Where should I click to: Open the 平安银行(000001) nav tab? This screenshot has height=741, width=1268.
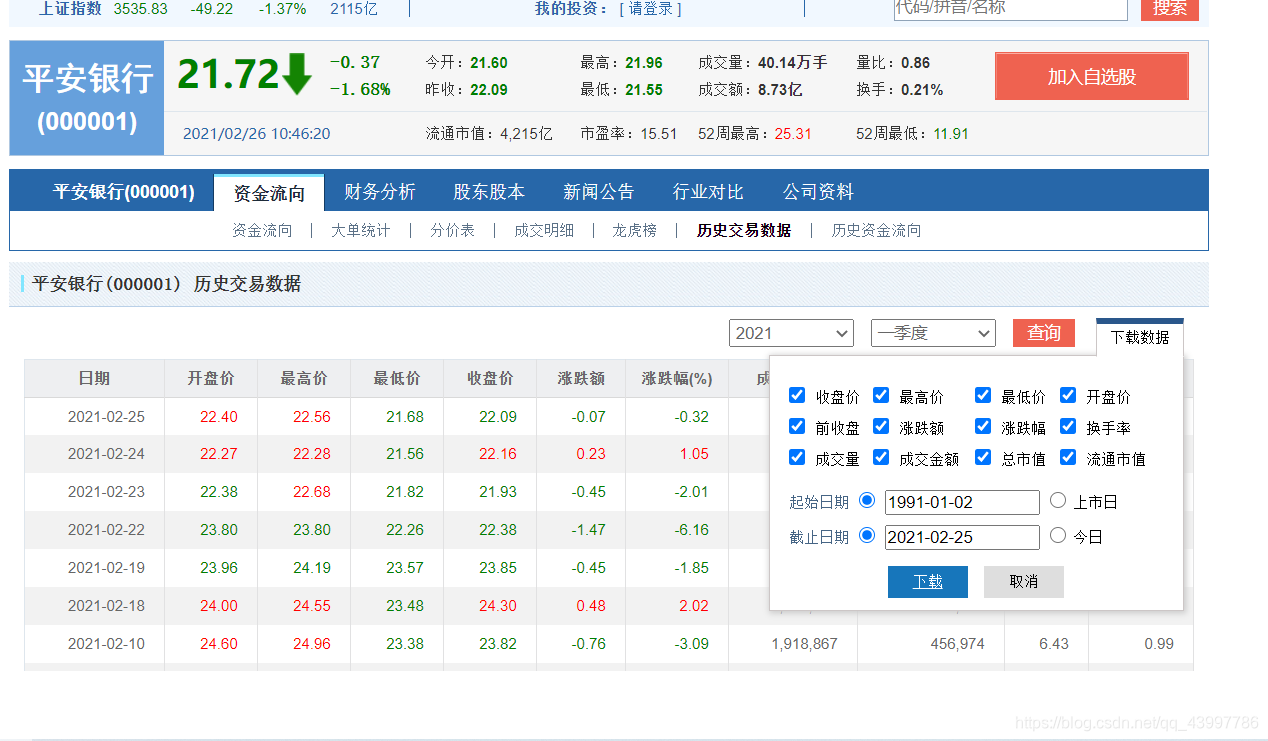pyautogui.click(x=124, y=191)
